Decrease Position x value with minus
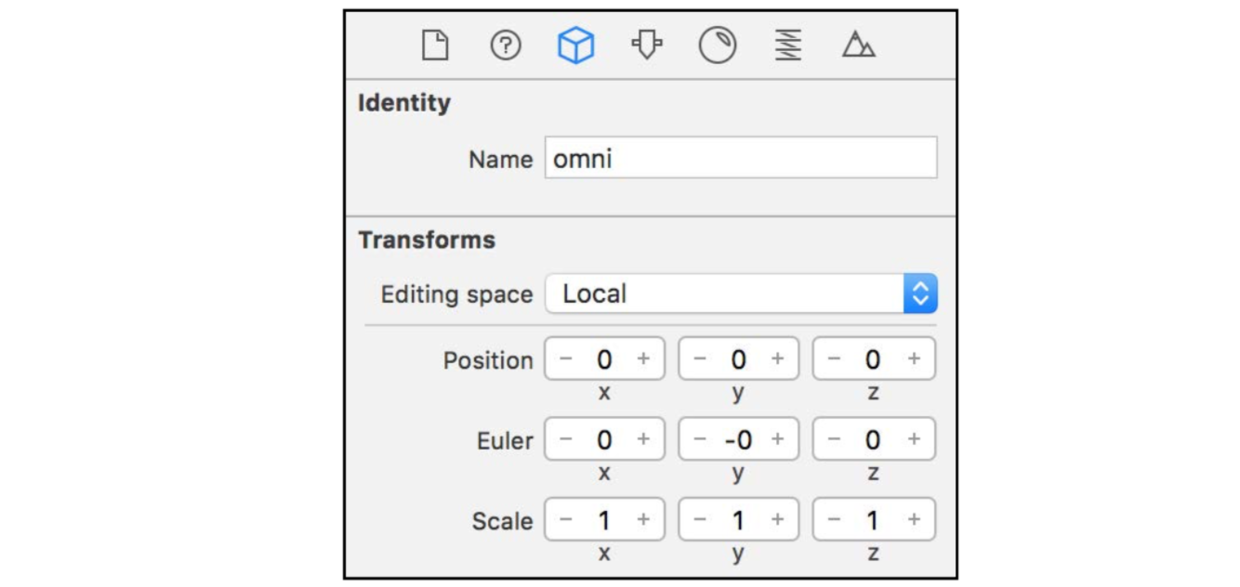This screenshot has height=587, width=1240. [566, 359]
